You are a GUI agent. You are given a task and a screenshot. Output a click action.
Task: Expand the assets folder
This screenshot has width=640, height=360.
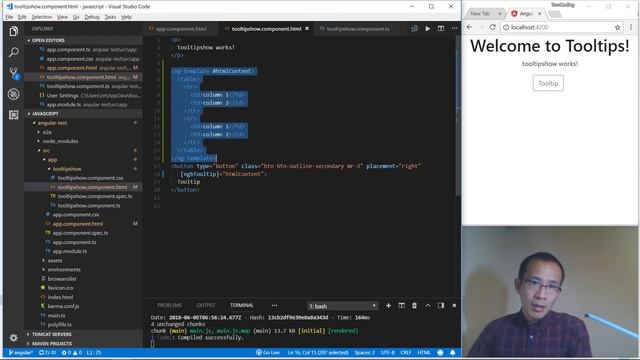[x=55, y=260]
